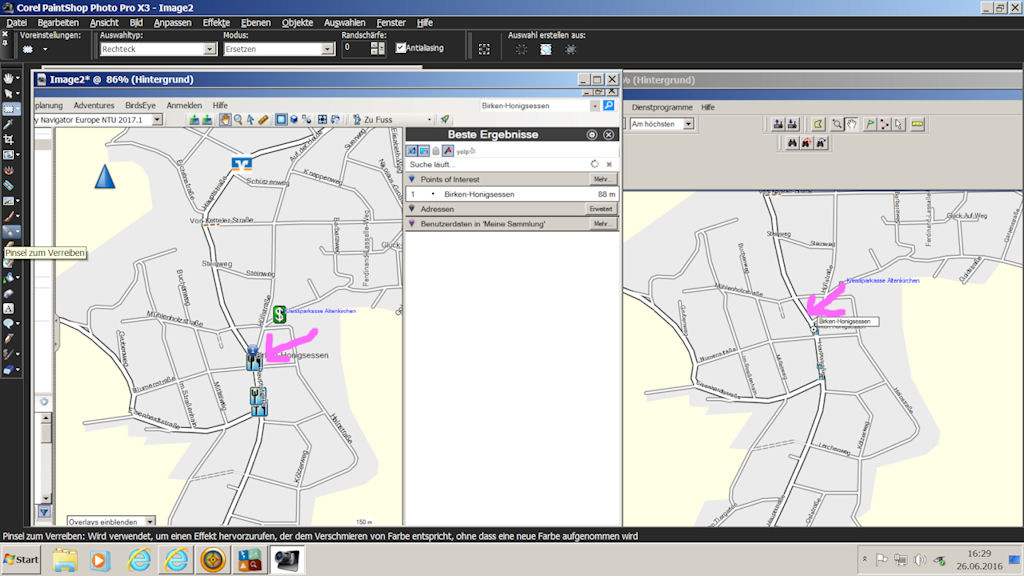Open the Modus Ersetzen dropdown
The width and height of the screenshot is (1024, 576).
(327, 48)
